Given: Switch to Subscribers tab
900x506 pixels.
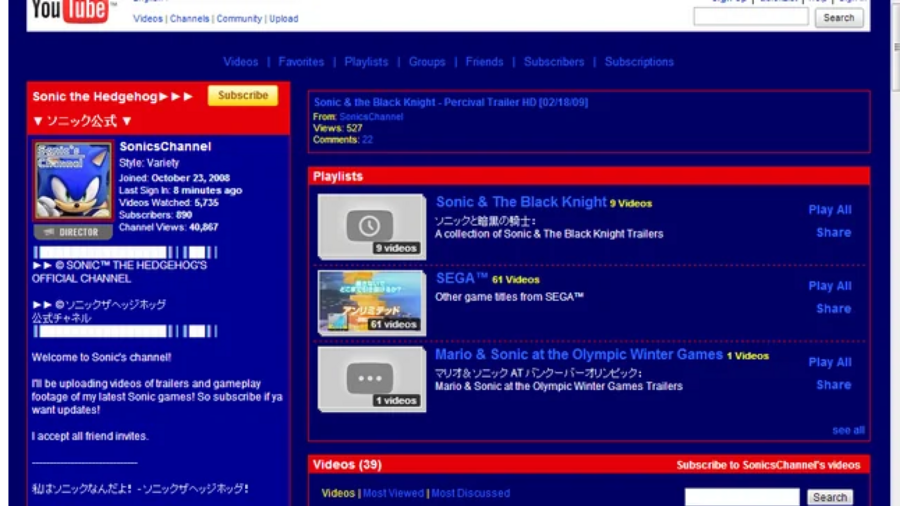Looking at the screenshot, I should [554, 62].
